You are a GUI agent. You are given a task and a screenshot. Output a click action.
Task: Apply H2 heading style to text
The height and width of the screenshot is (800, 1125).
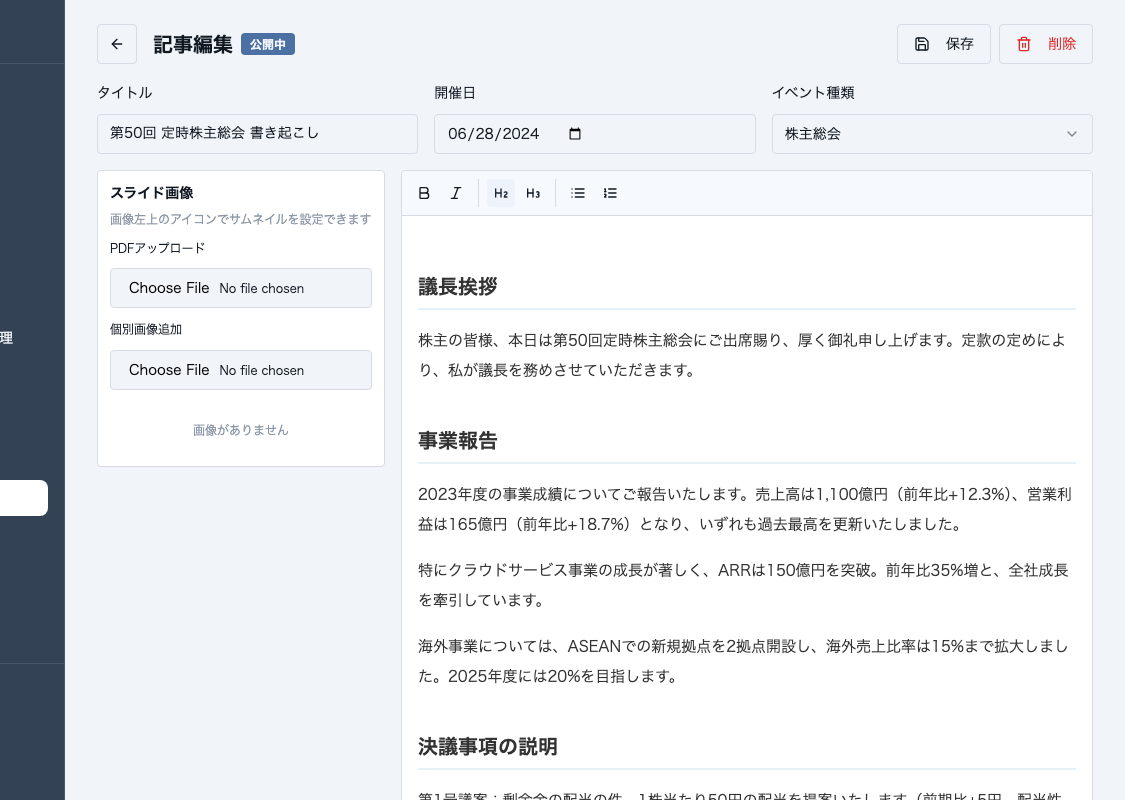(x=500, y=193)
